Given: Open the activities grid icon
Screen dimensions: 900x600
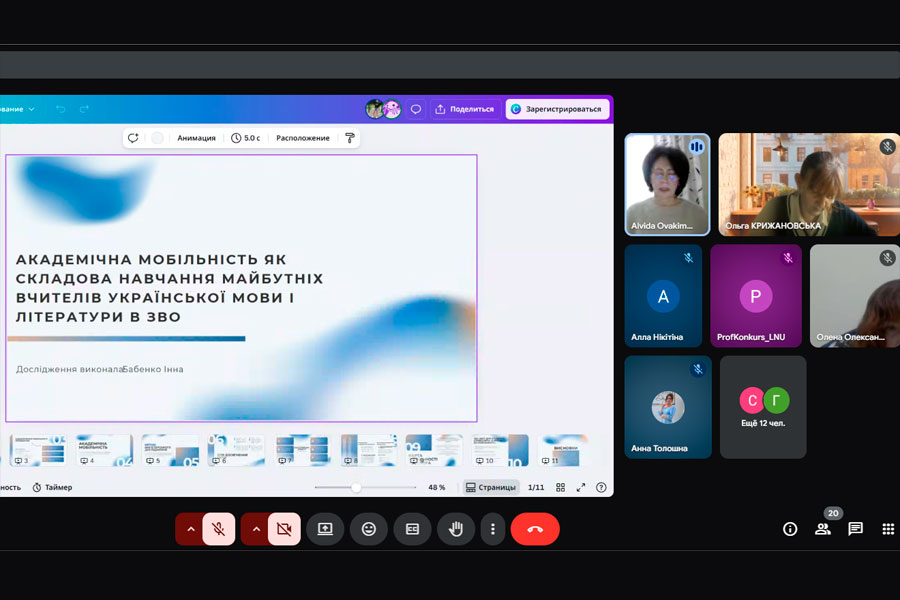Looking at the screenshot, I should 888,529.
